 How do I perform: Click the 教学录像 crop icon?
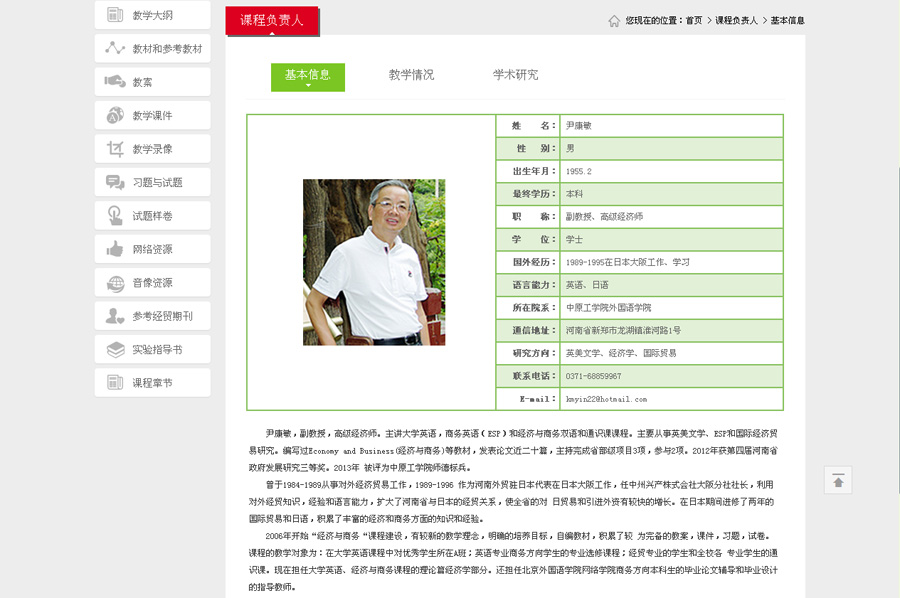click(x=115, y=149)
